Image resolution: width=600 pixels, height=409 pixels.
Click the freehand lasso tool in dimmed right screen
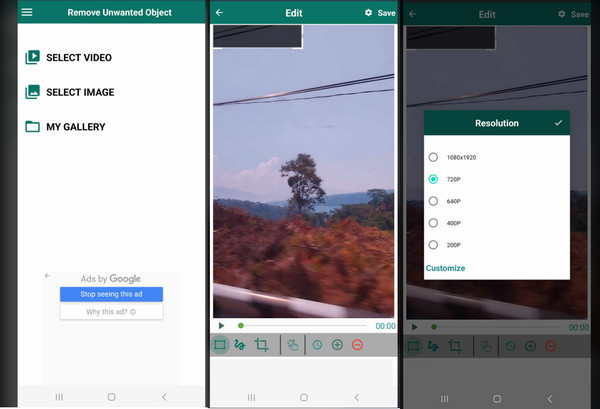(433, 346)
